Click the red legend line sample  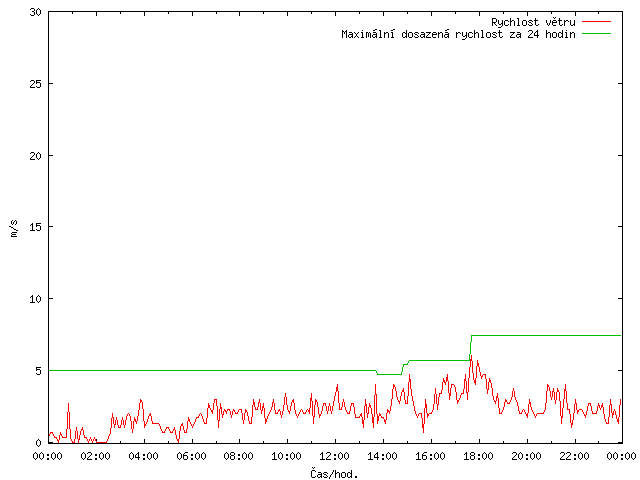point(596,22)
